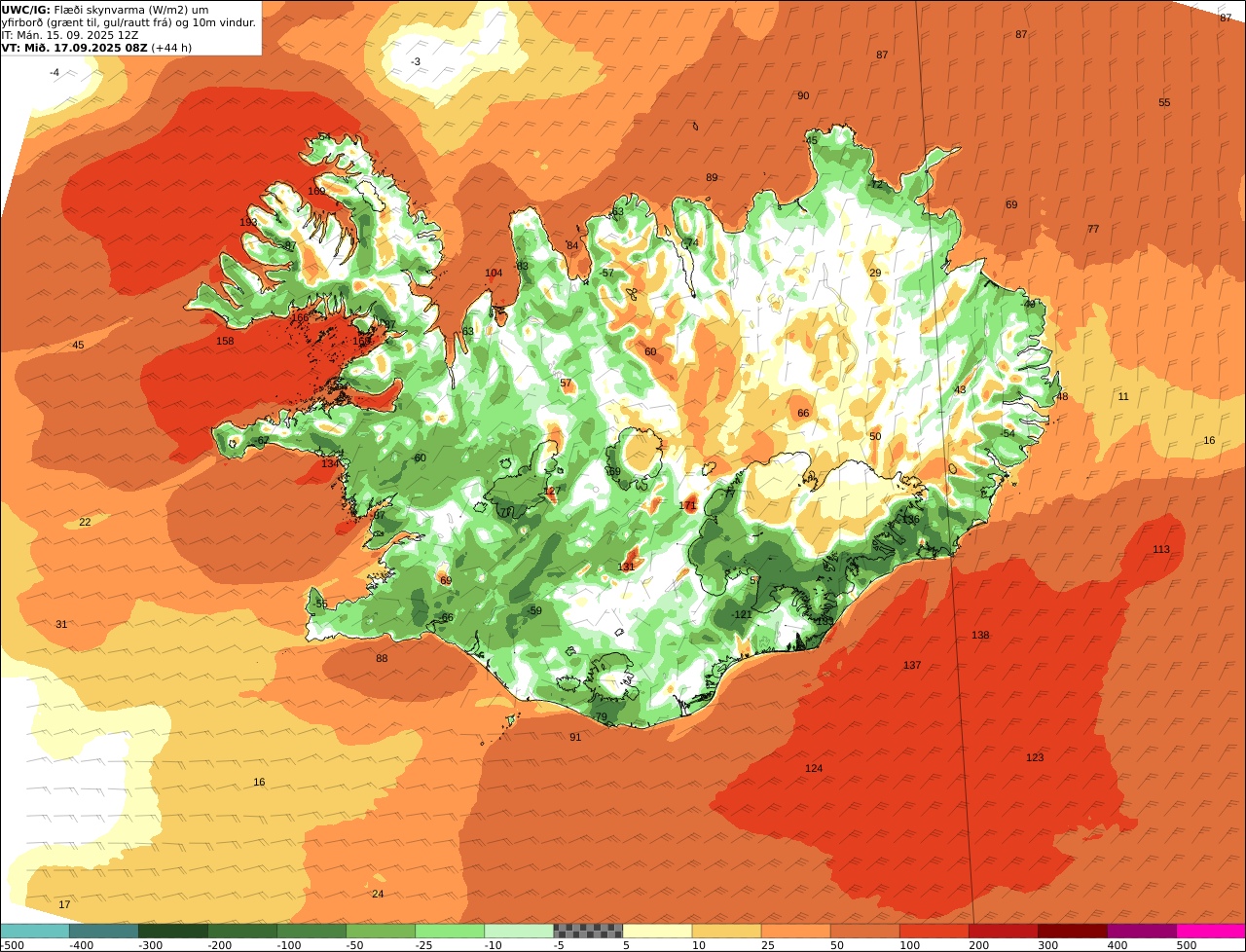1246x952 pixels.
Task: Pick pale yellow swatch between 5 and 10
Action: [x=657, y=931]
